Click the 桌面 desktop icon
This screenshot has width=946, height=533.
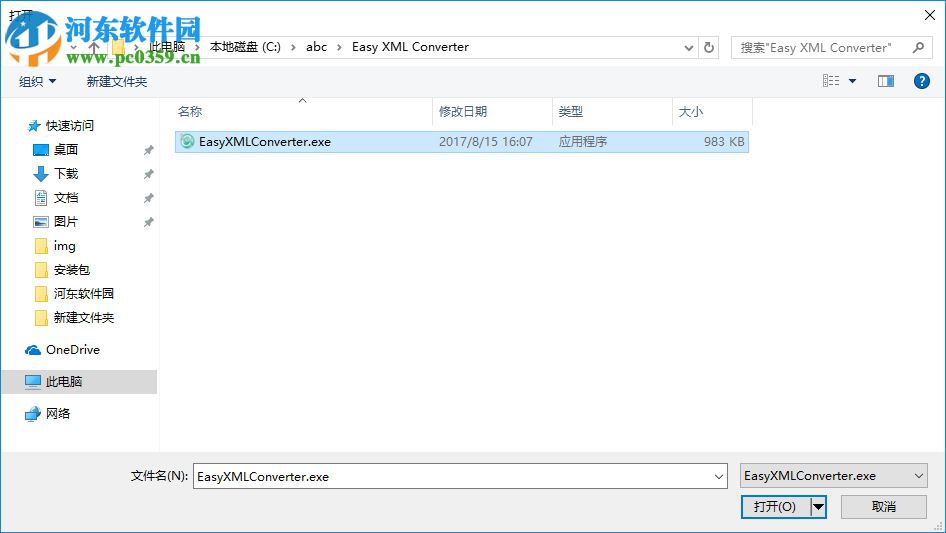point(40,150)
